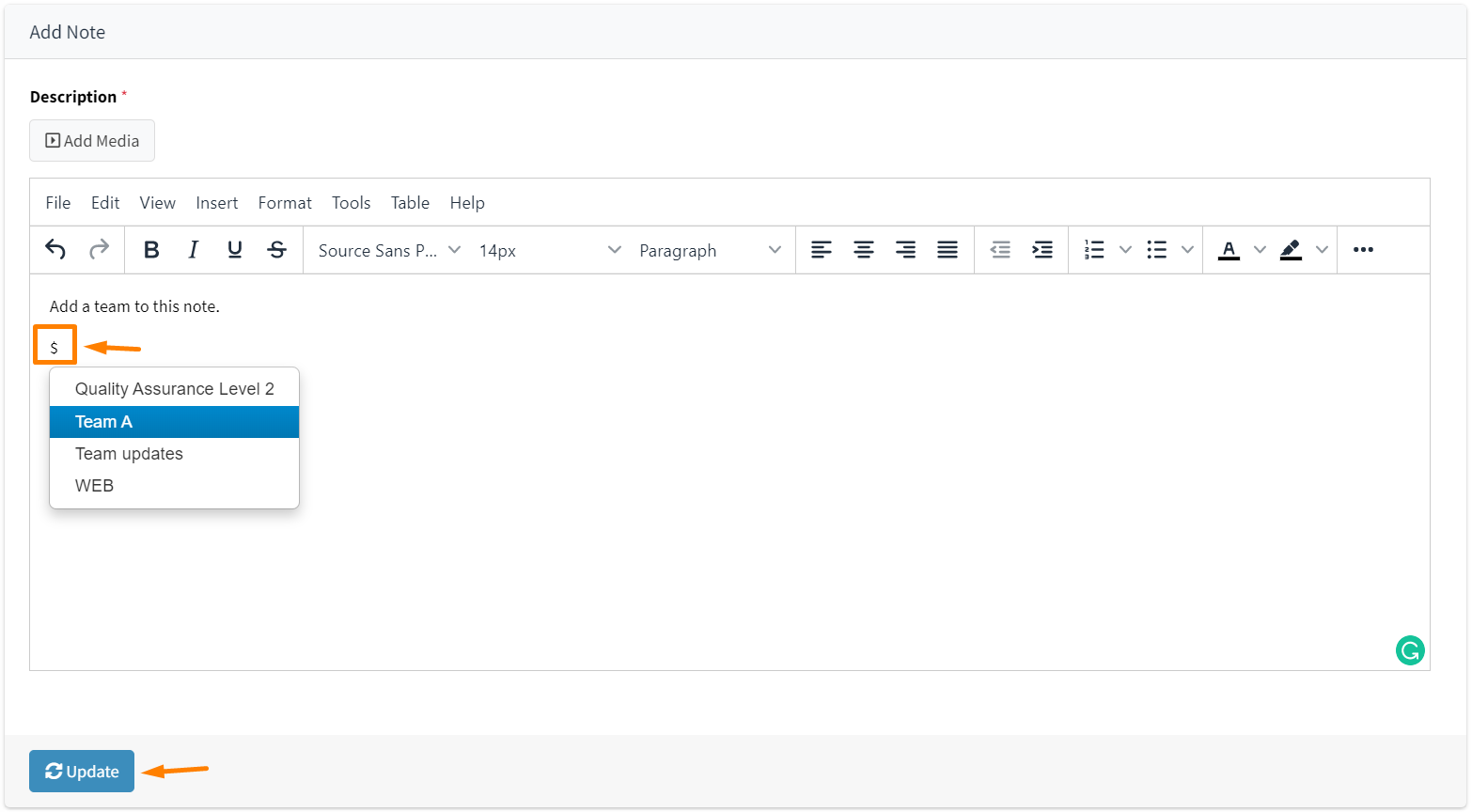1472x812 pixels.
Task: Apply Bold formatting
Action: coord(151,250)
